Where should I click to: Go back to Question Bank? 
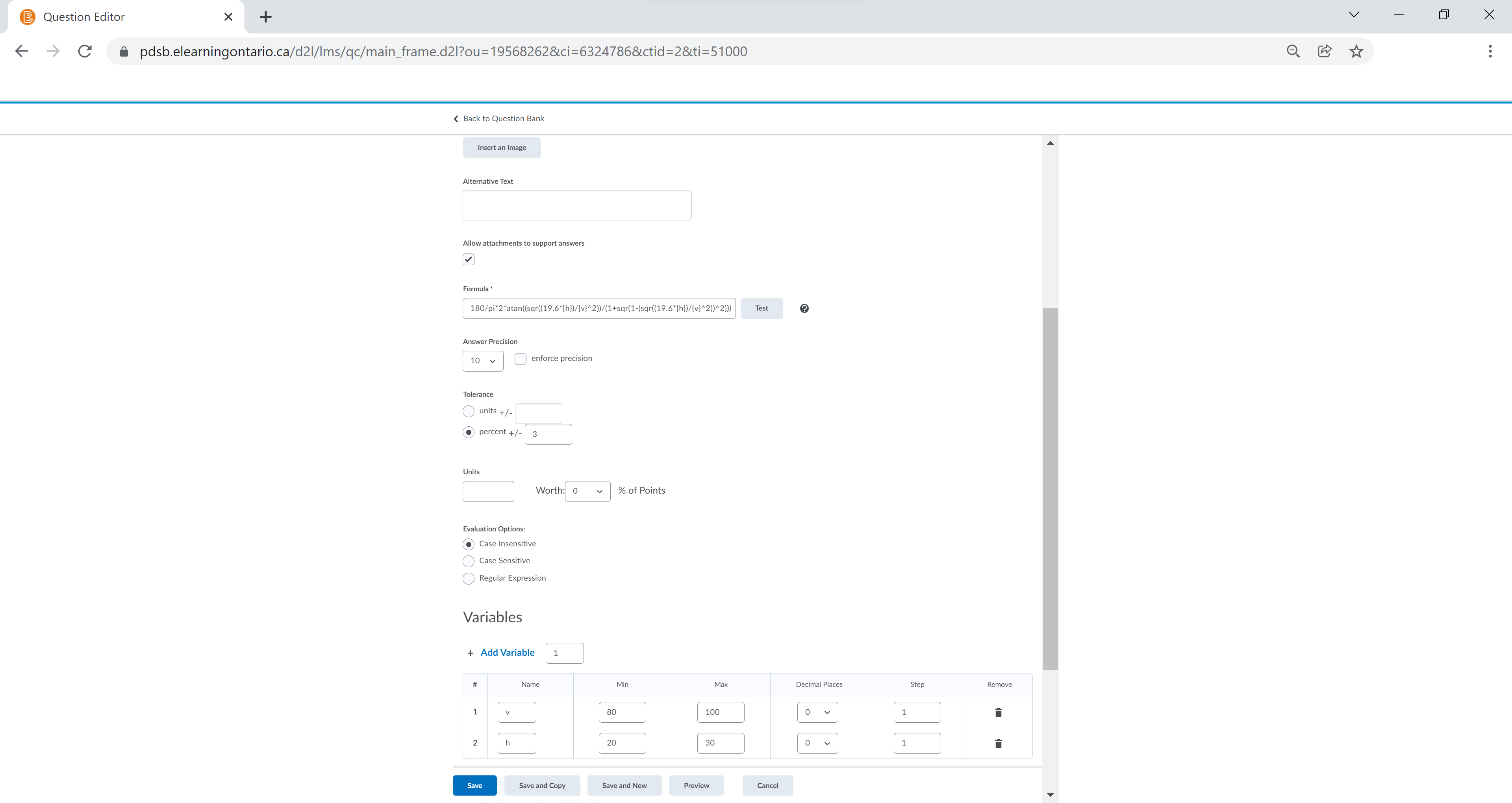[499, 118]
